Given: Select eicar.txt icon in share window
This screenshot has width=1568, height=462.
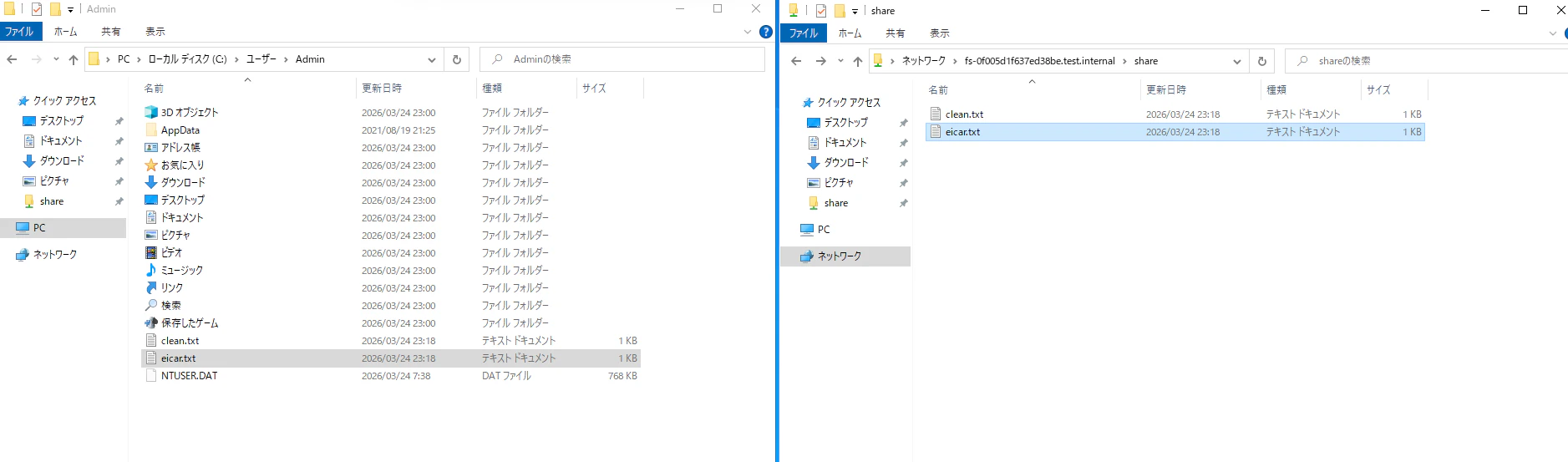Looking at the screenshot, I should (936, 131).
